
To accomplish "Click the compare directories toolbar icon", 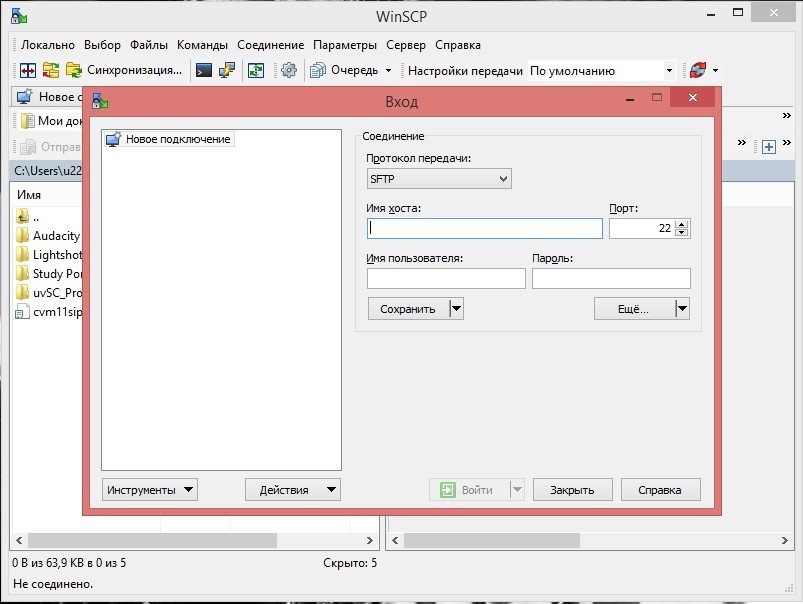I will point(28,70).
